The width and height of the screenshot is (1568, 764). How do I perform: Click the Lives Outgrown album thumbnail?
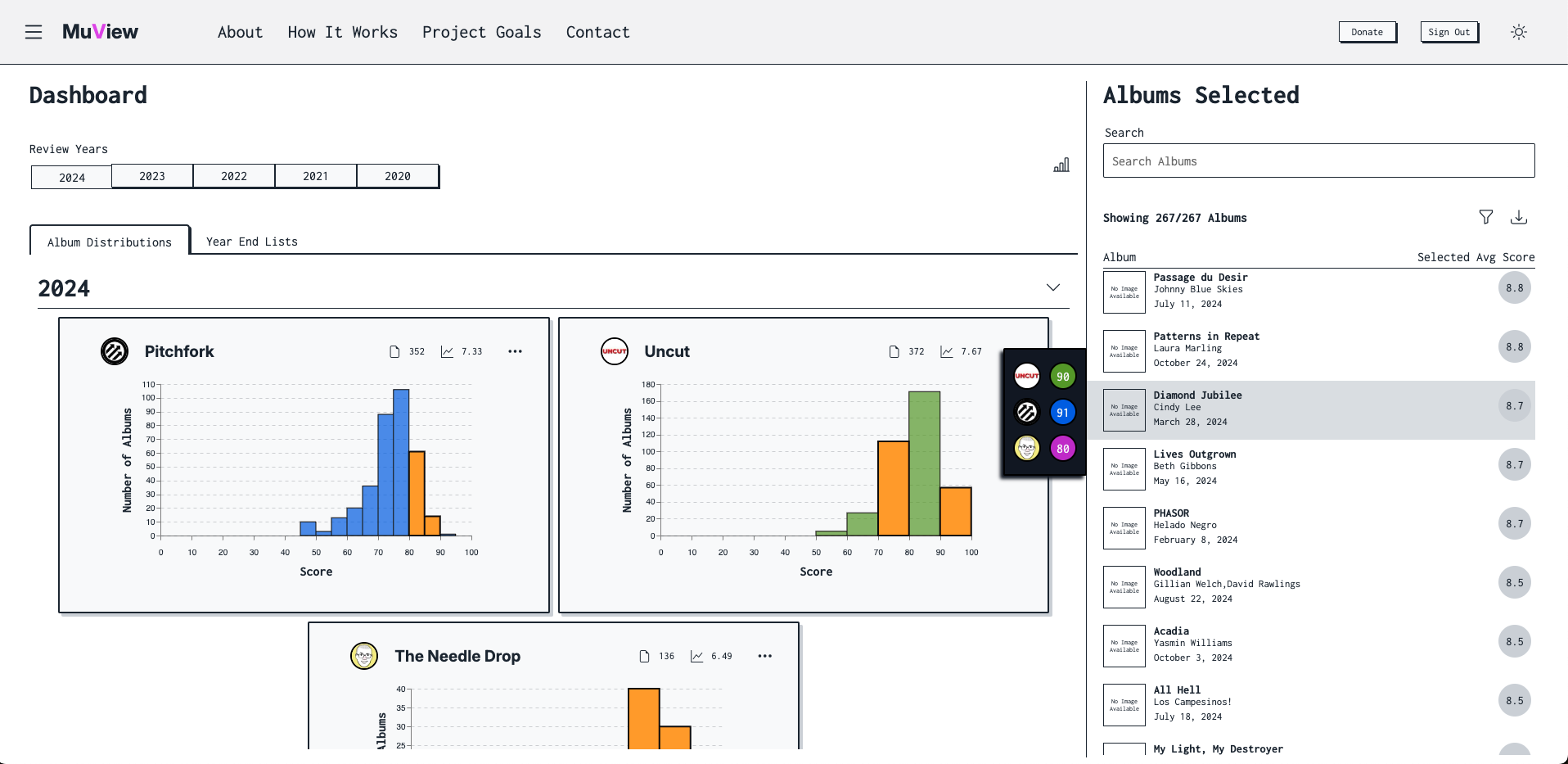[x=1124, y=469]
